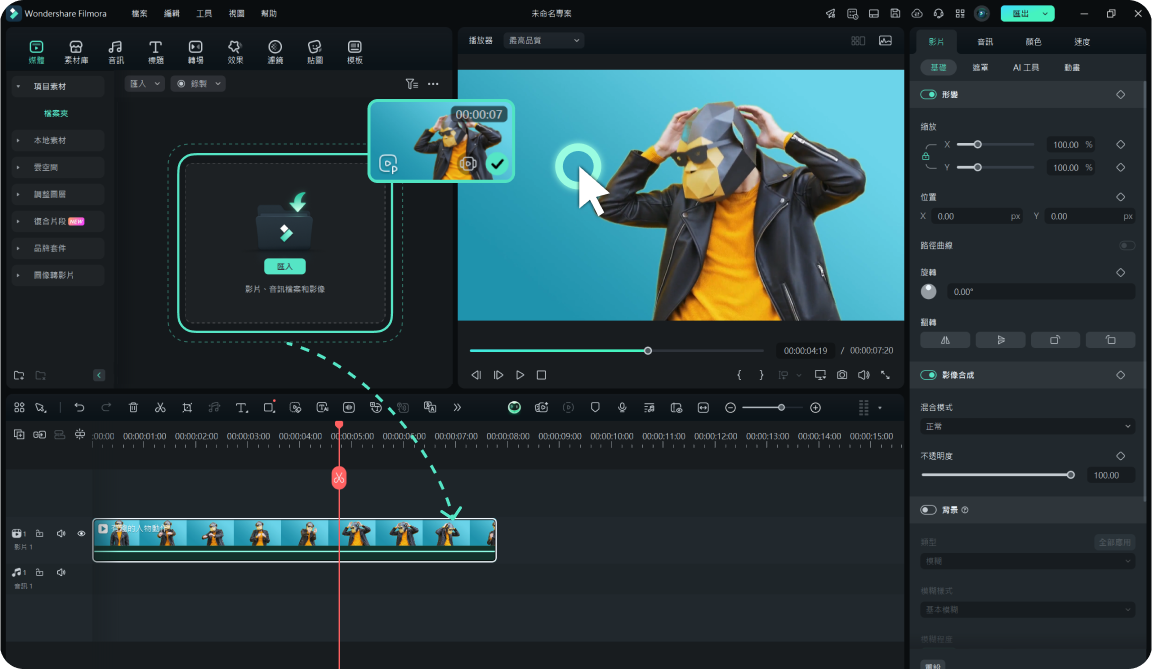Expand the 雲空間 tree section

tap(18, 167)
